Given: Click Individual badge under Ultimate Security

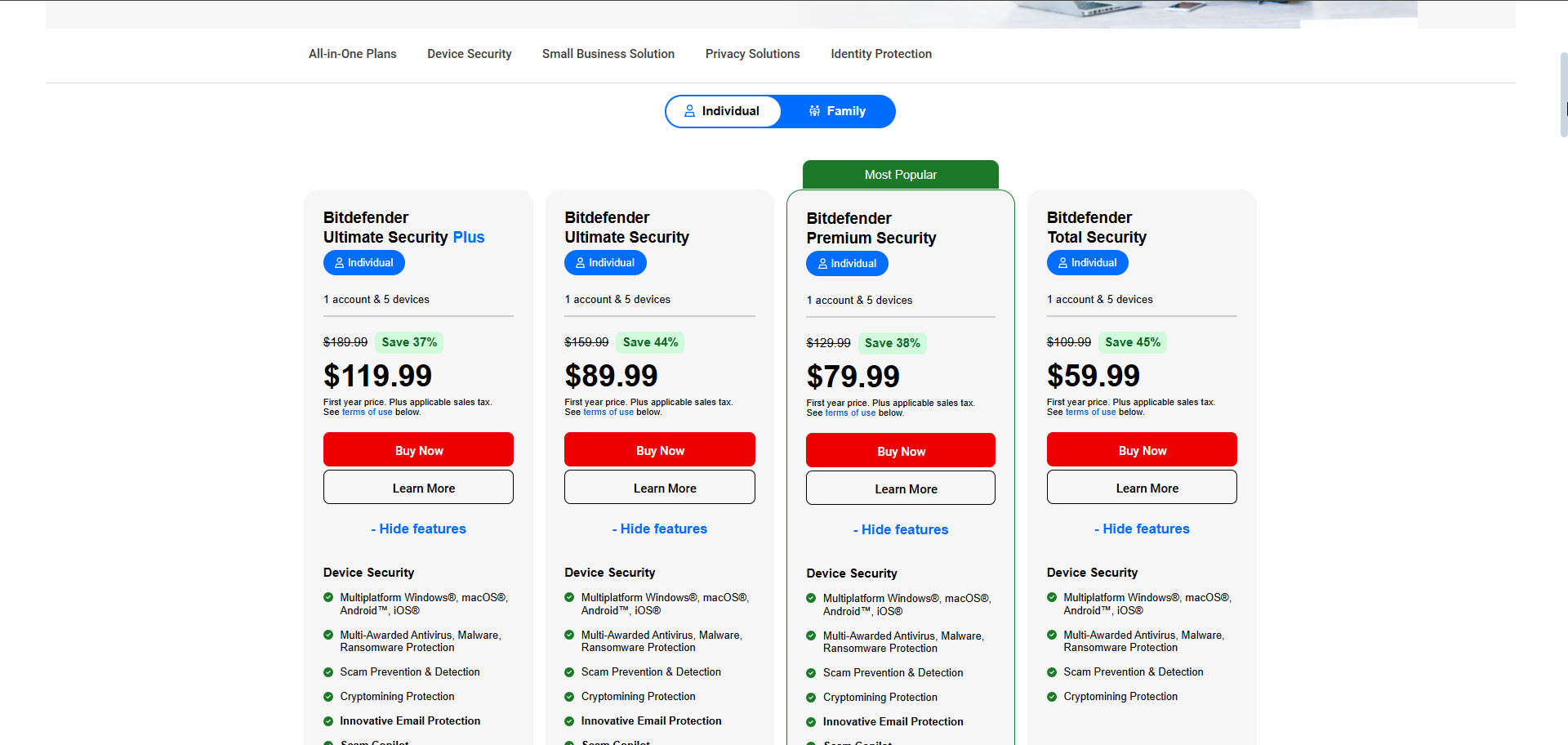Looking at the screenshot, I should click(605, 262).
